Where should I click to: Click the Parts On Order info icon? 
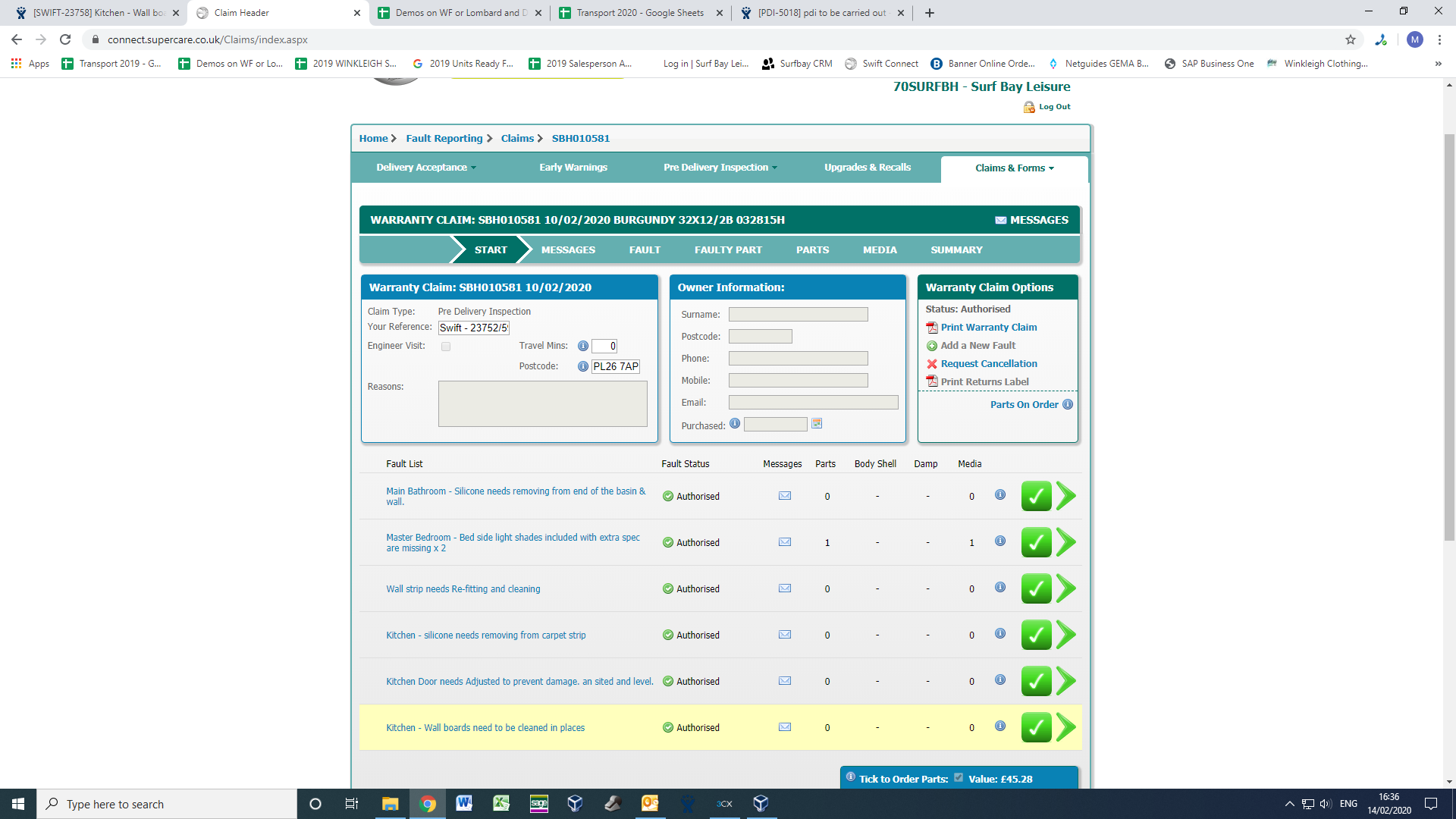pos(1068,404)
